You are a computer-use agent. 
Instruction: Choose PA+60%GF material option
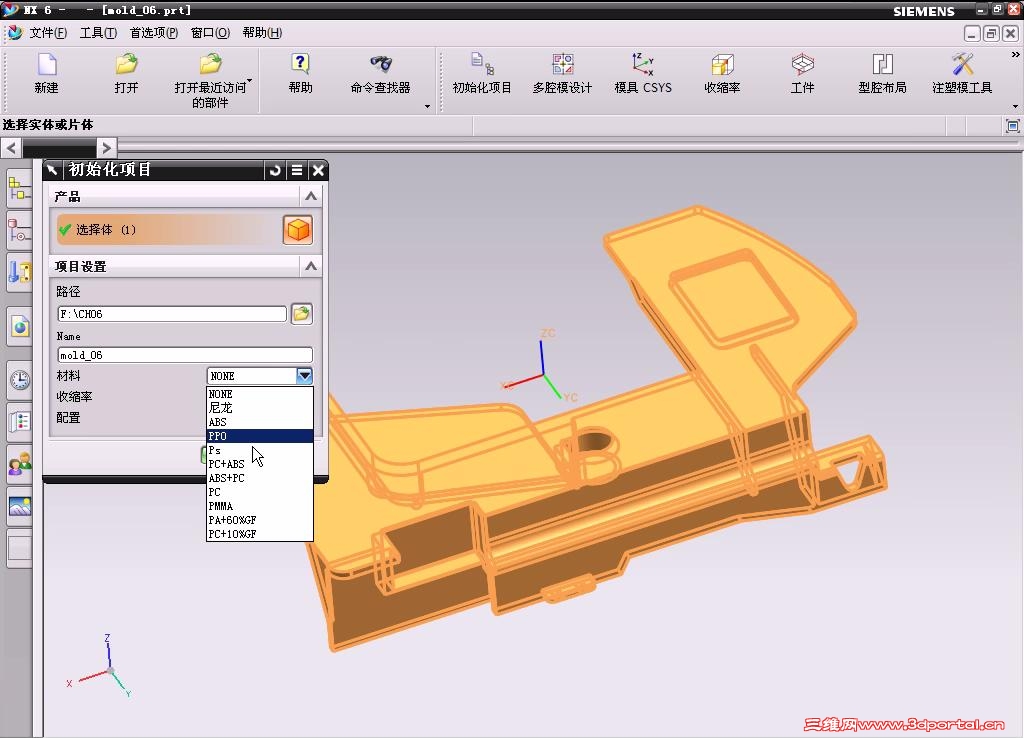click(x=260, y=521)
